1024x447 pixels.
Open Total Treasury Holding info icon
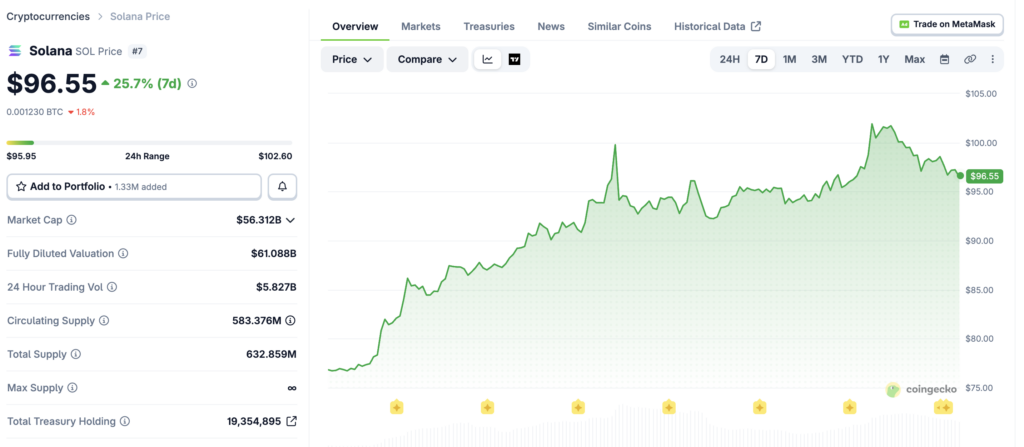[x=125, y=422]
